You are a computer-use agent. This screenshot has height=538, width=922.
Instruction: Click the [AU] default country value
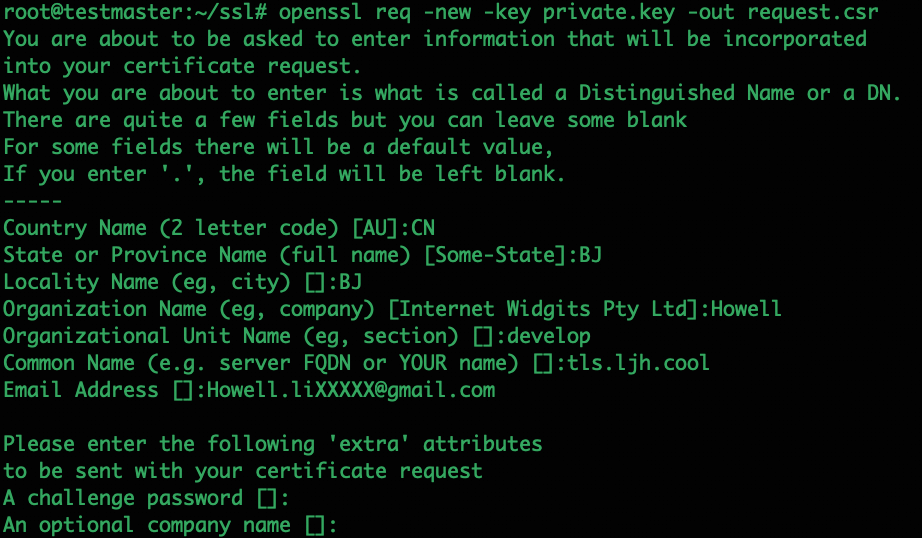tap(375, 228)
